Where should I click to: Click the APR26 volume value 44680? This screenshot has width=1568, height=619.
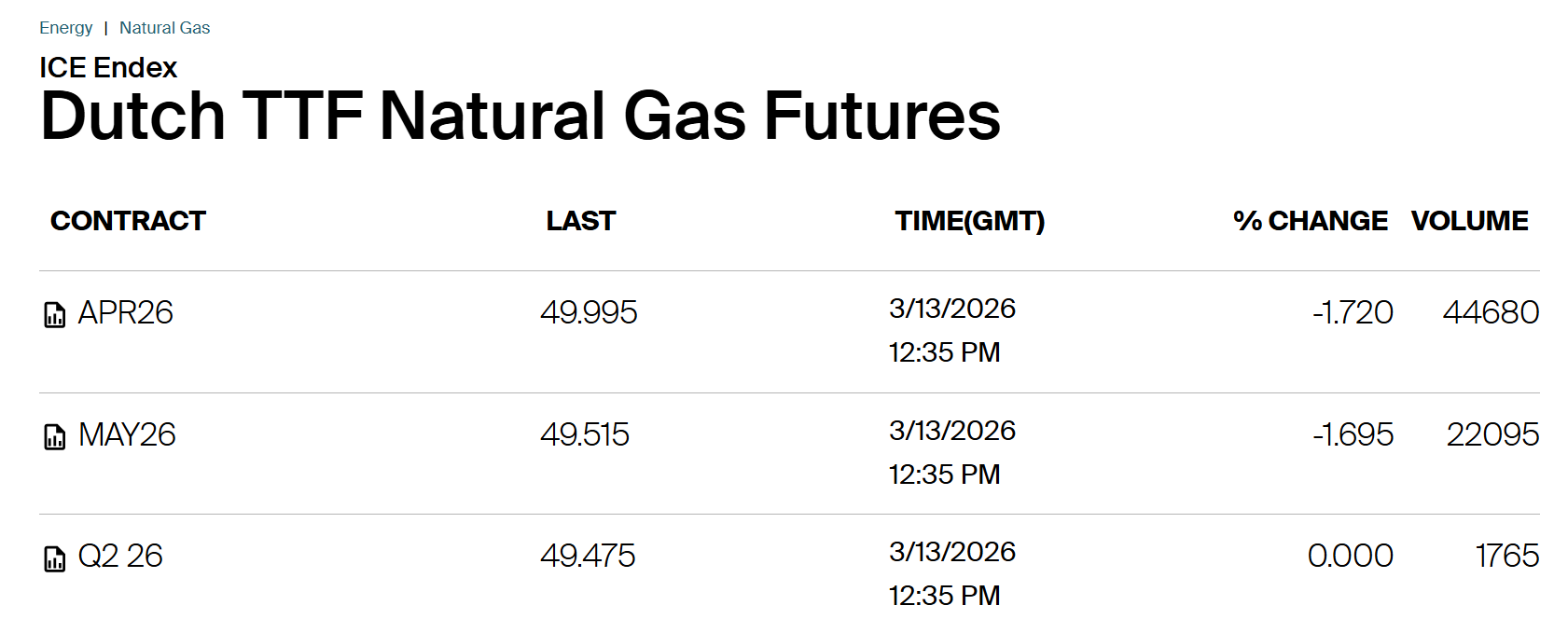[1491, 312]
